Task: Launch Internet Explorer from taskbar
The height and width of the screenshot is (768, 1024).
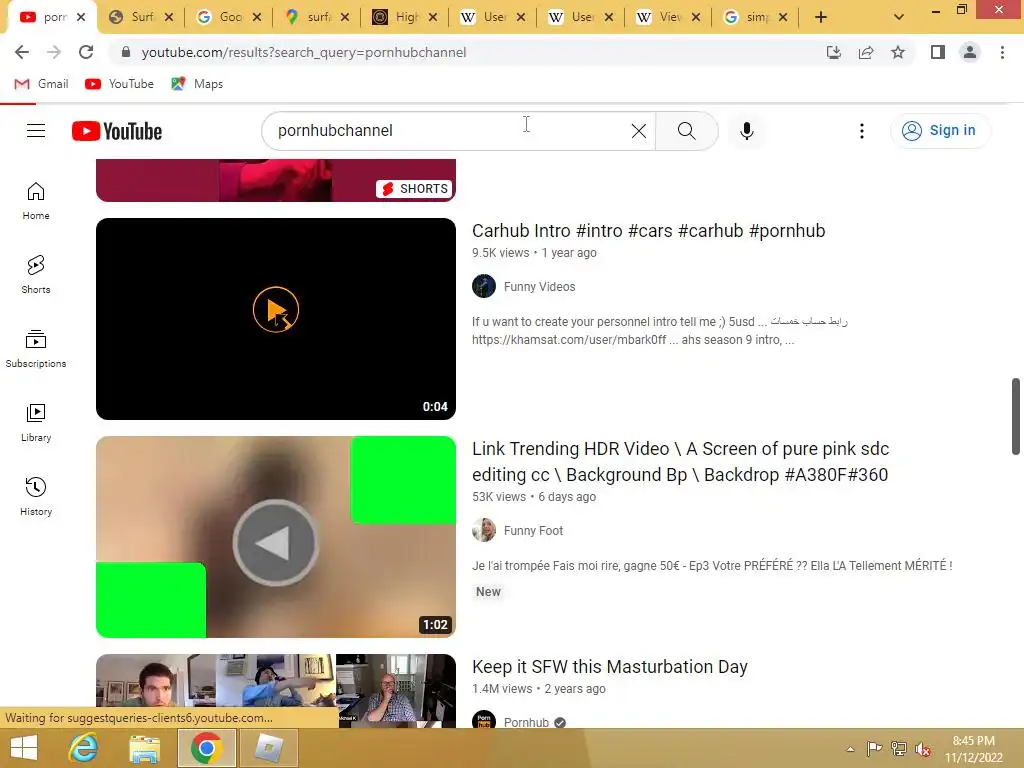Action: click(x=84, y=748)
